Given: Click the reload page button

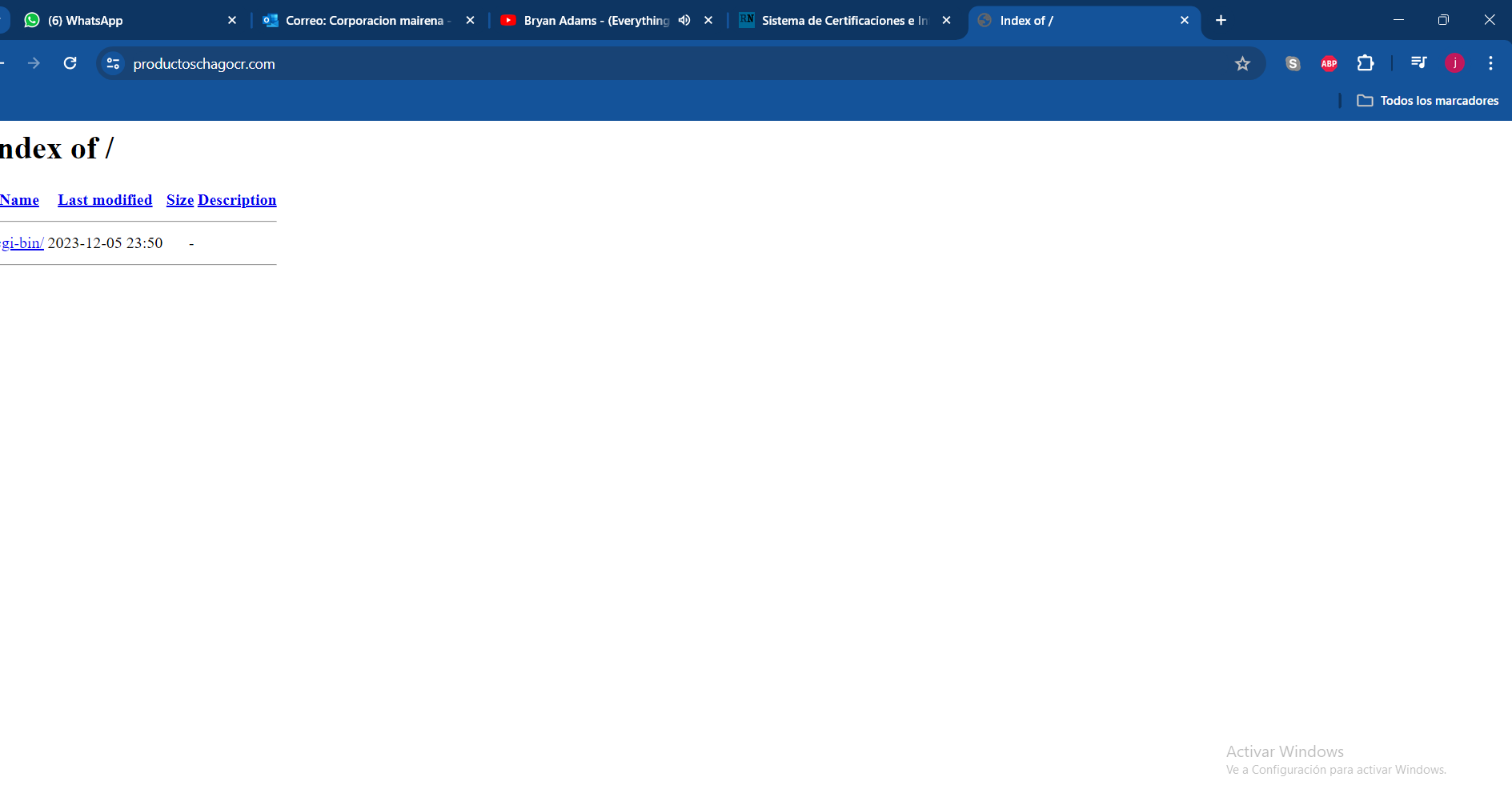Looking at the screenshot, I should pyautogui.click(x=70, y=63).
